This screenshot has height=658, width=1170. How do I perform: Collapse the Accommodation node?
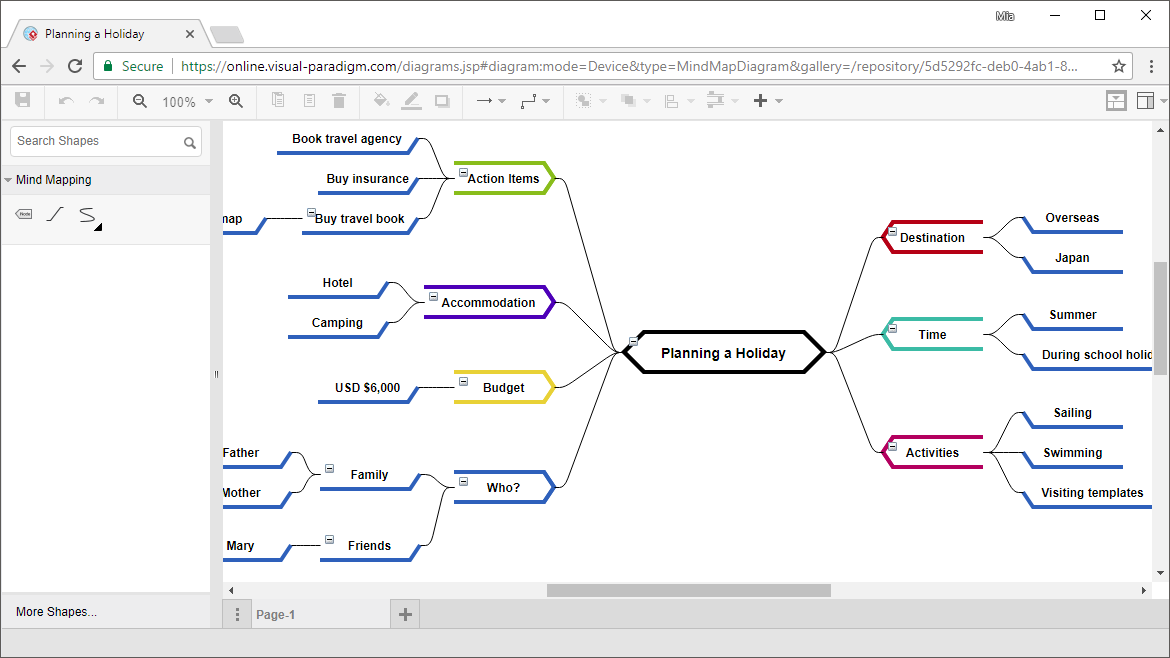point(434,296)
